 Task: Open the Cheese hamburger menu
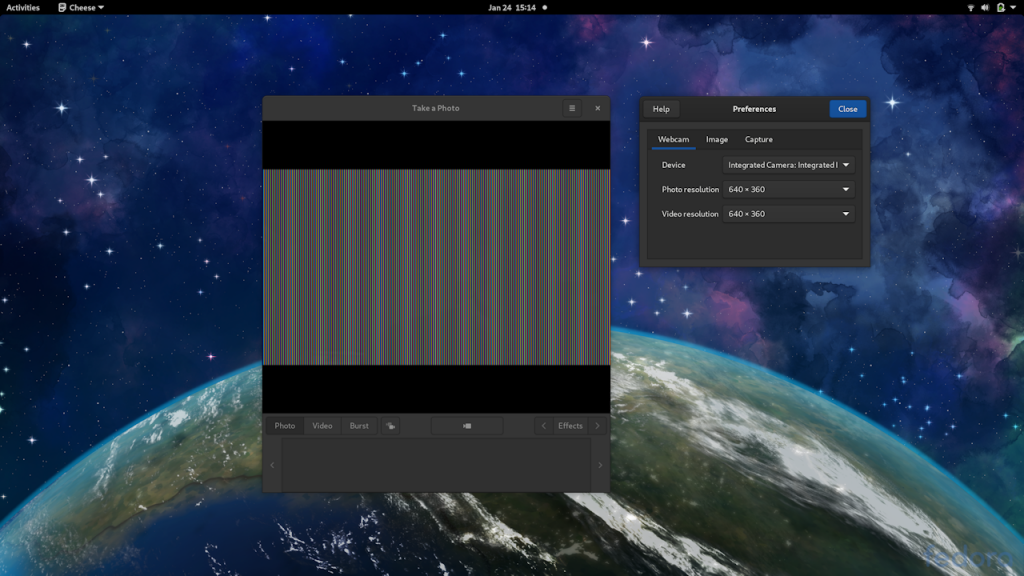pos(572,108)
